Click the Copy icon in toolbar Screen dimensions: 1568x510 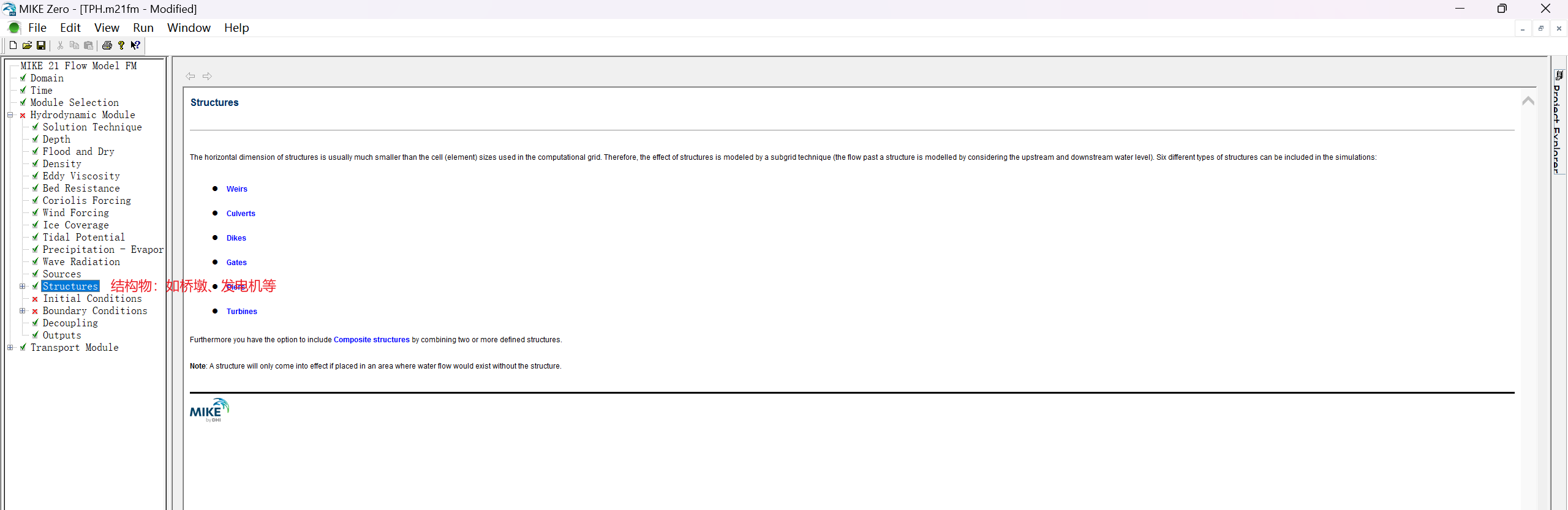[x=74, y=45]
